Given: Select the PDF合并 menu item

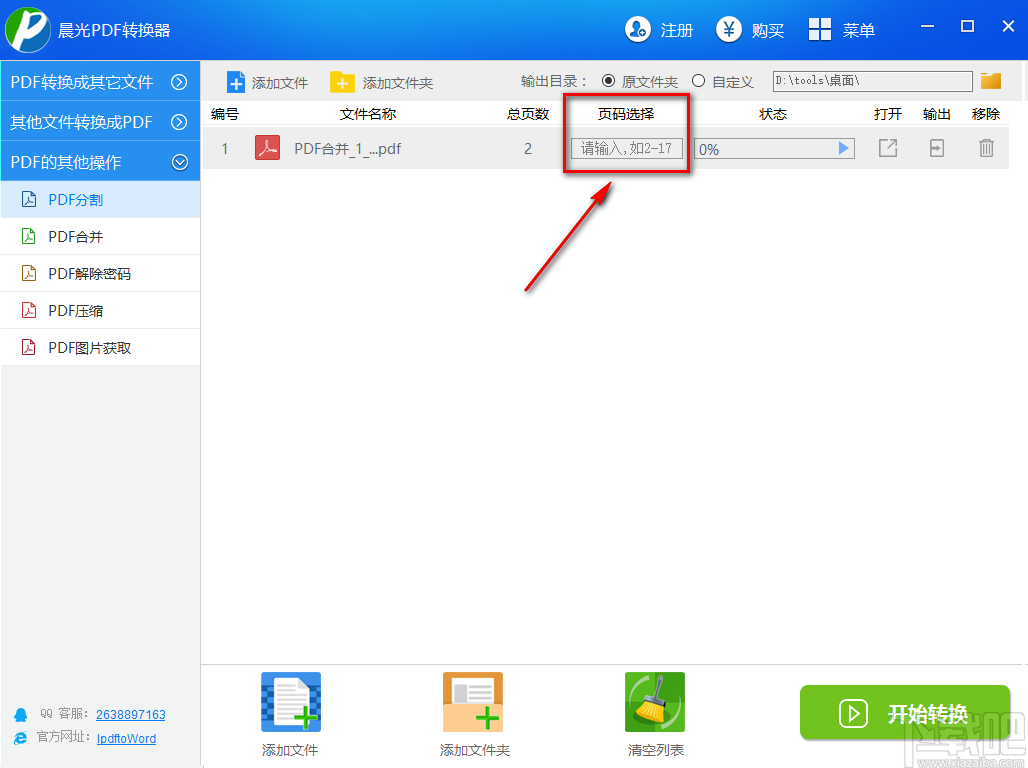Looking at the screenshot, I should (100, 237).
